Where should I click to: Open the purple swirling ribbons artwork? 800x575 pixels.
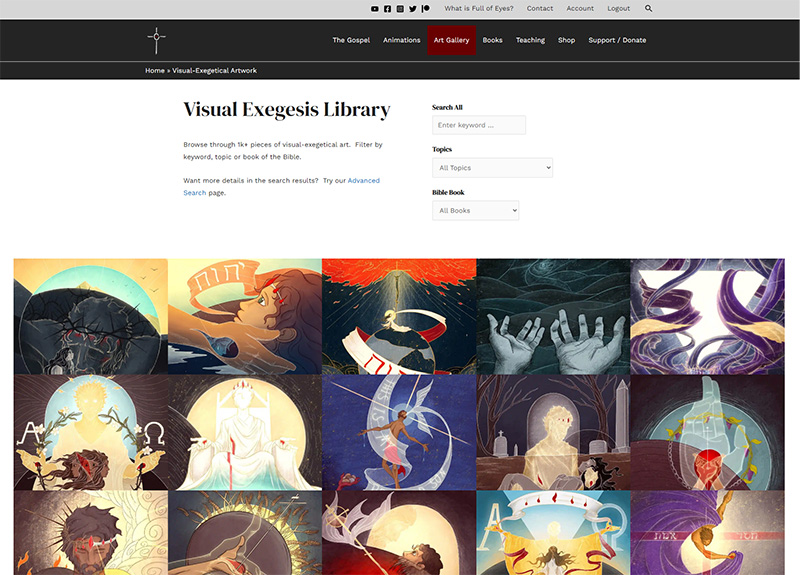708,316
